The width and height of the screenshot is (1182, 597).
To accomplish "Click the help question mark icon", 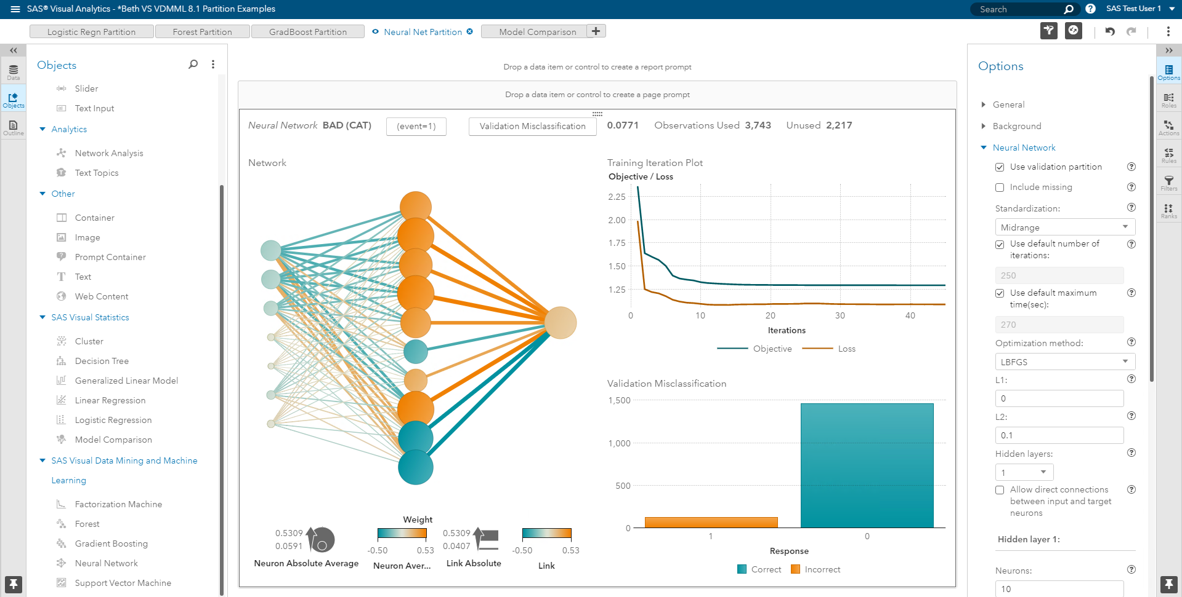I will coord(1090,9).
